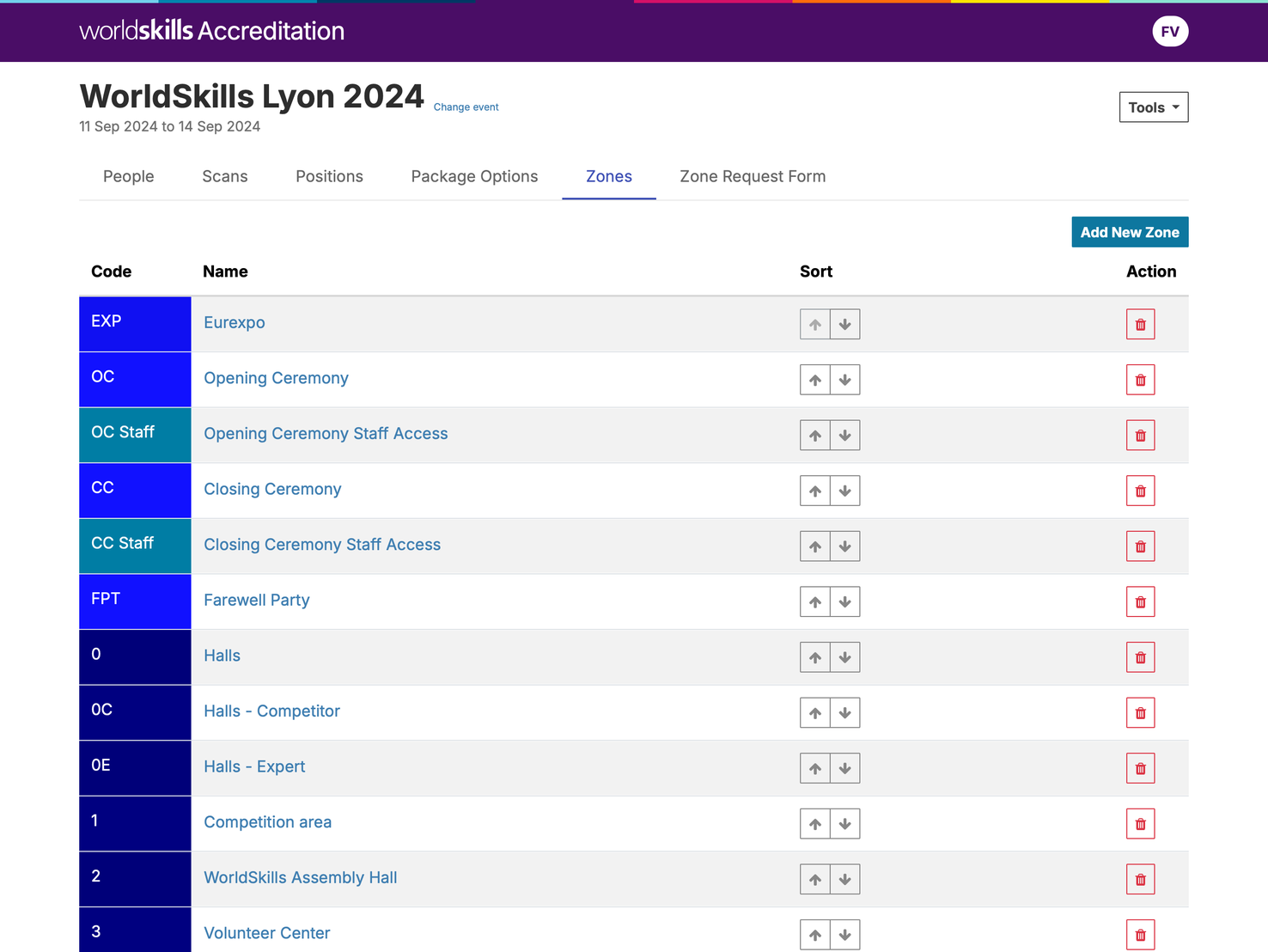This screenshot has height=952, width=1268.
Task: Click the teal CC Staff code cell
Action: tap(135, 546)
